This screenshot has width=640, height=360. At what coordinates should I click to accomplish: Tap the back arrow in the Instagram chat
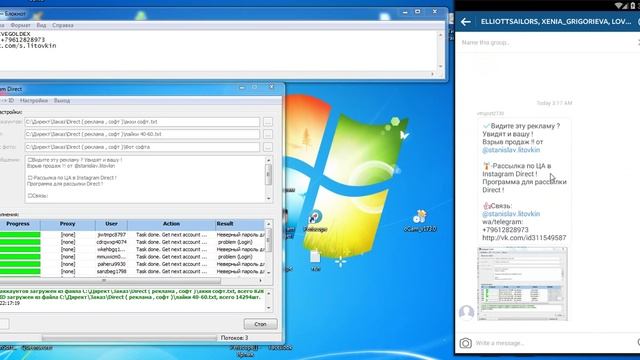coord(466,22)
